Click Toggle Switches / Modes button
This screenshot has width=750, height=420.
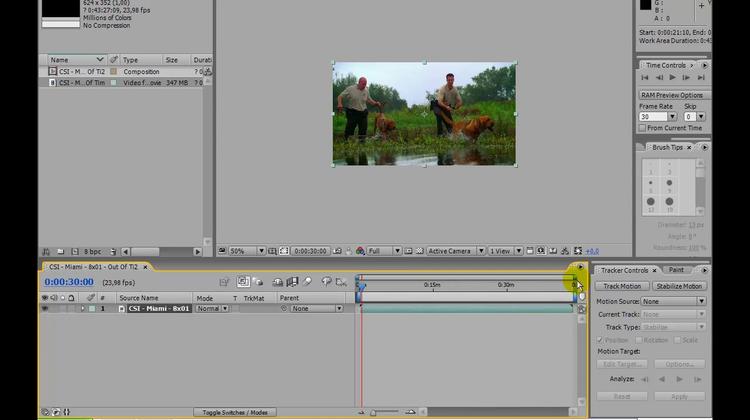235,412
